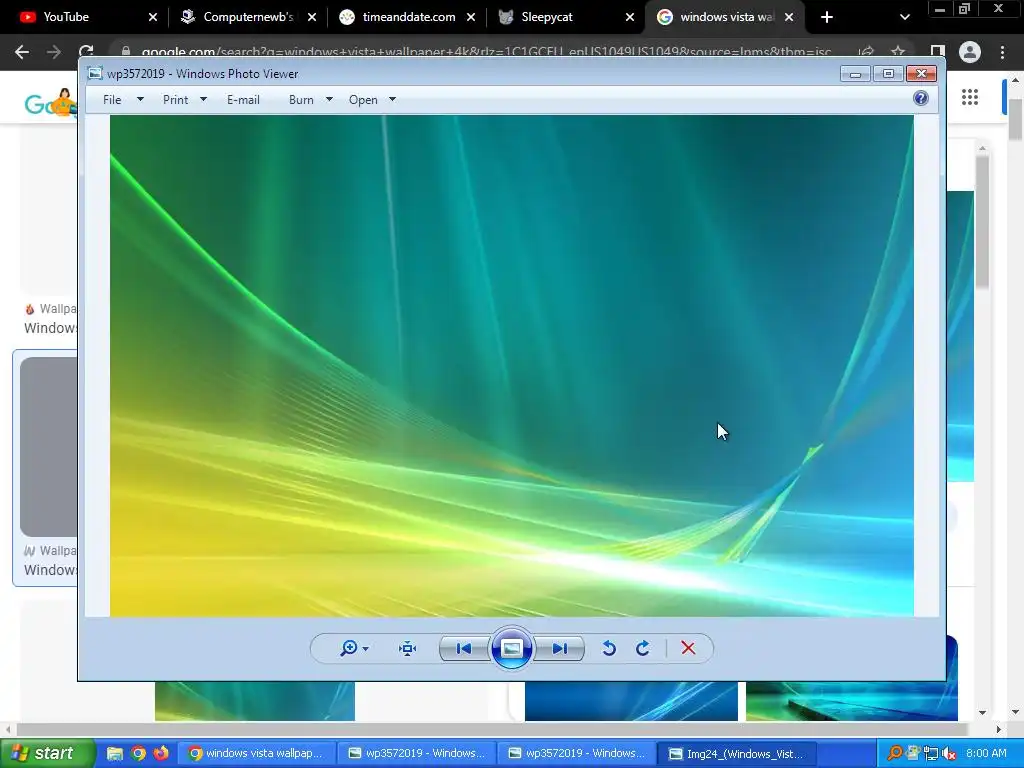Viewport: 1024px width, 768px height.
Task: Open the zoom magnifier control in Photo Viewer
Action: coord(349,648)
